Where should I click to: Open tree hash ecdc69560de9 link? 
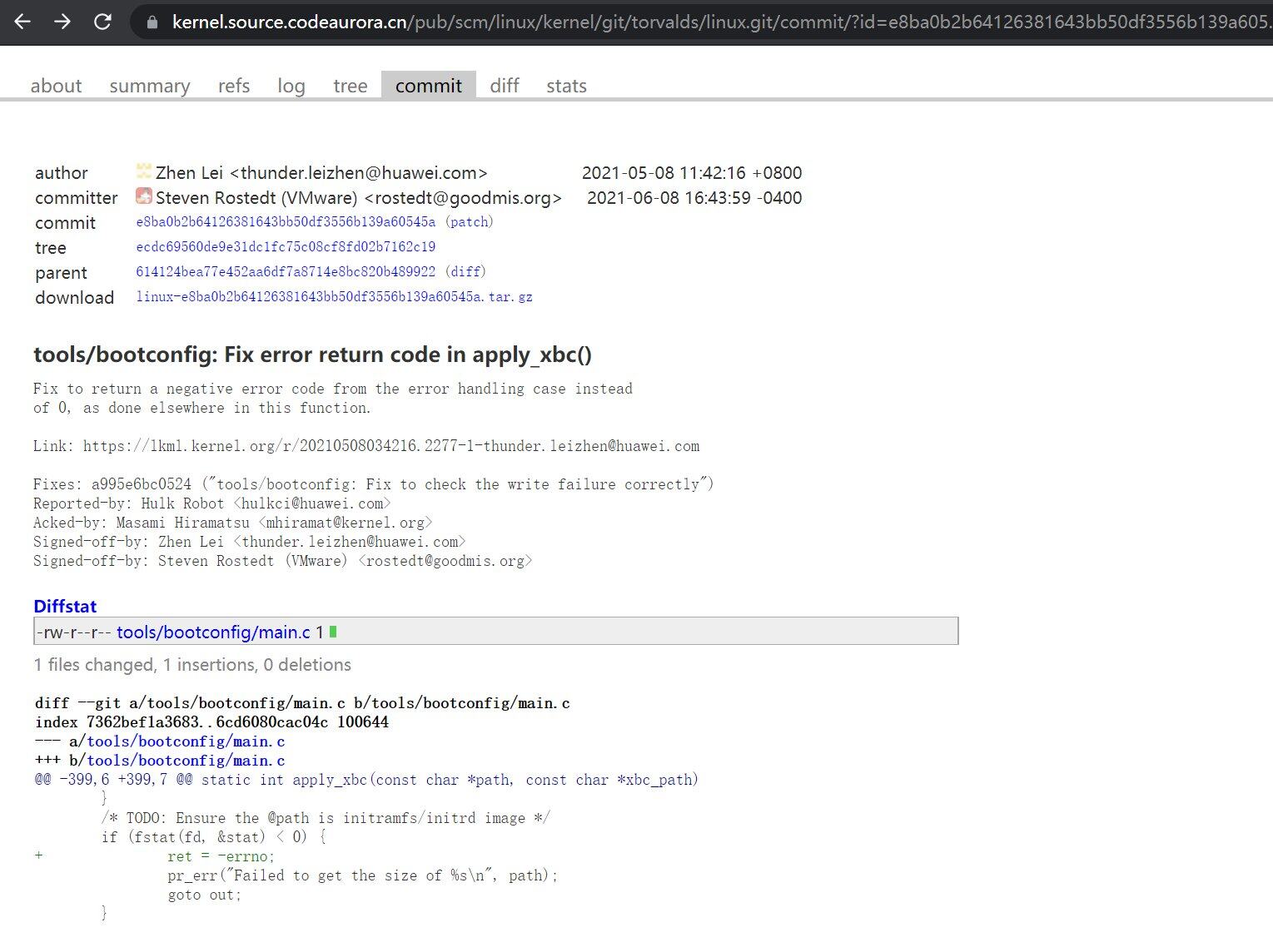(x=286, y=247)
